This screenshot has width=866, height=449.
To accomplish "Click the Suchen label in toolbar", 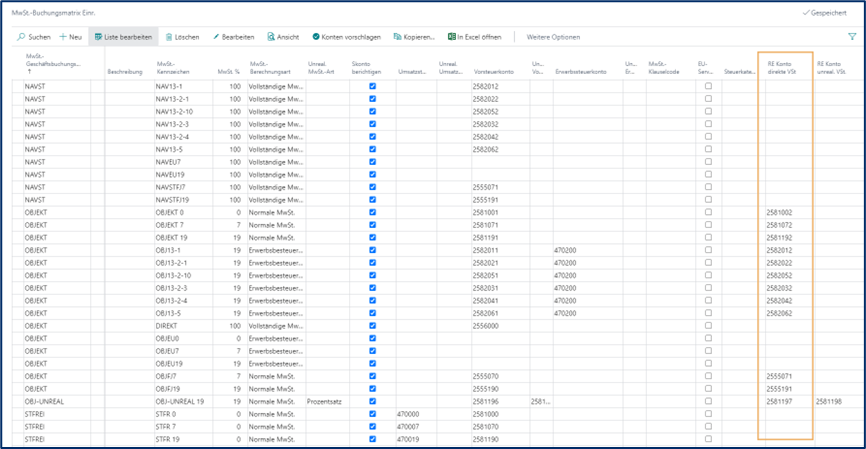I will click(x=39, y=37).
